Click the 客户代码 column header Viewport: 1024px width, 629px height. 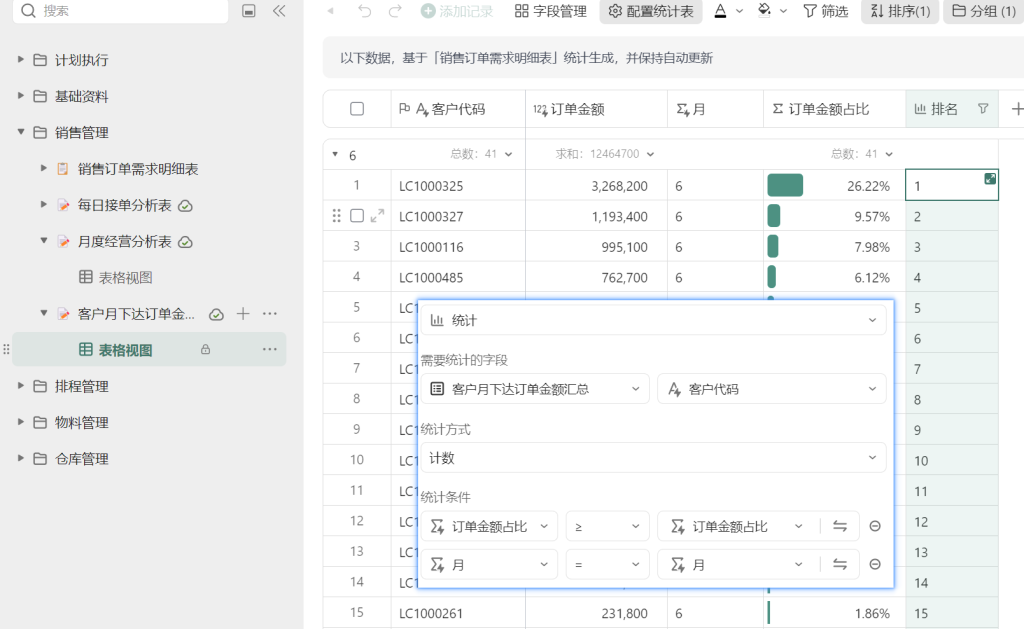(458, 109)
